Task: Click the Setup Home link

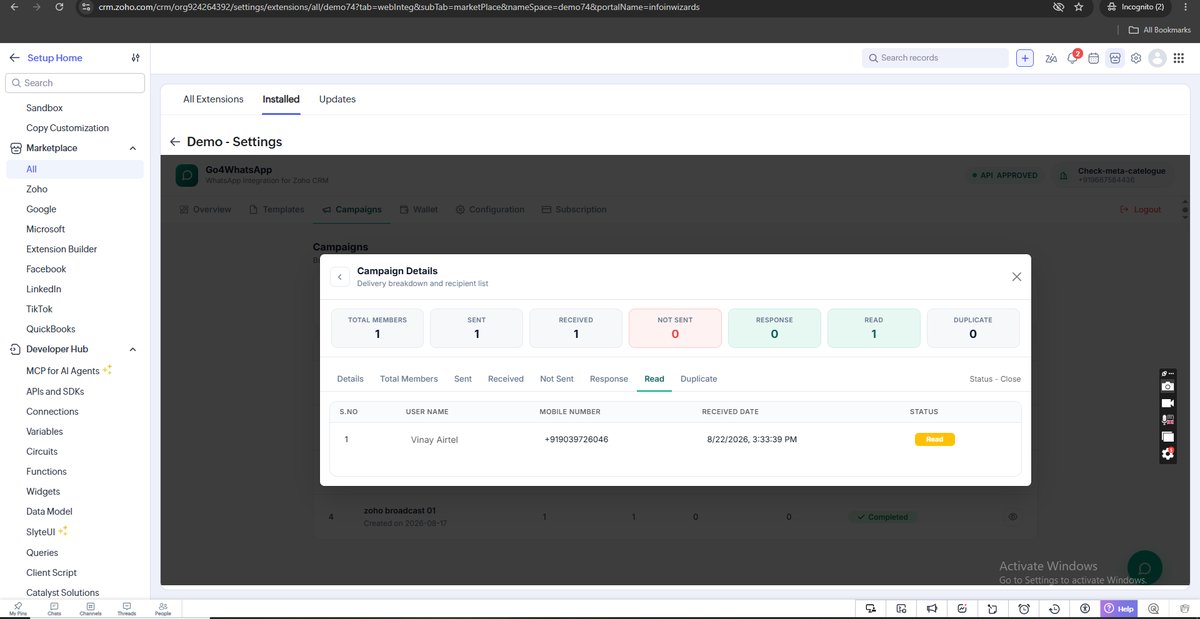Action: coord(55,58)
